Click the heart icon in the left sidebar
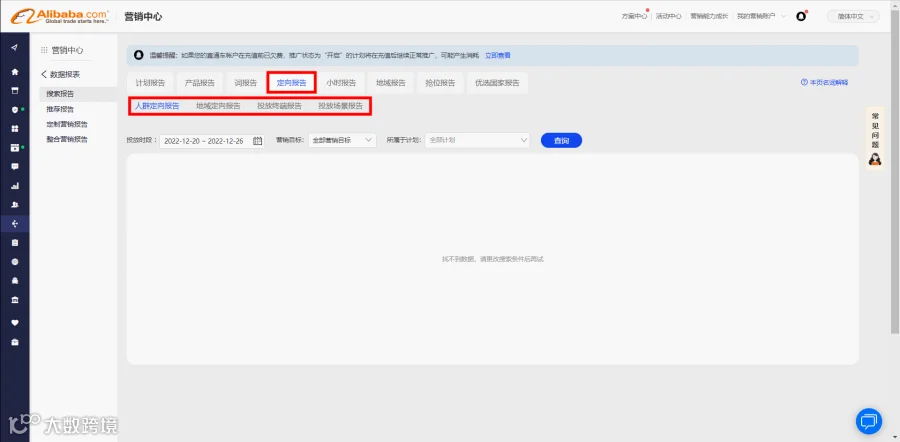 click(x=15, y=323)
